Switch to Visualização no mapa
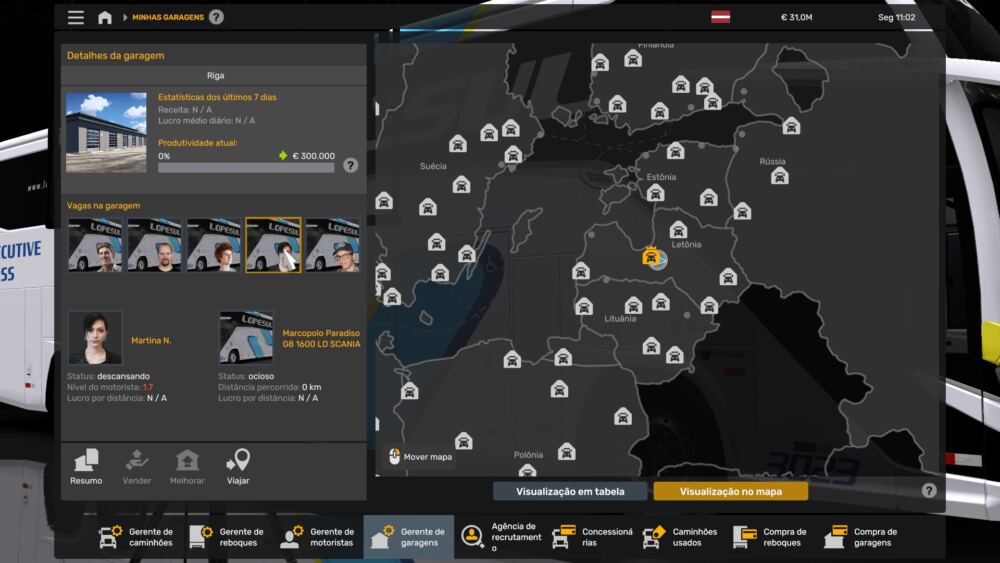The height and width of the screenshot is (563, 1000). 730,491
